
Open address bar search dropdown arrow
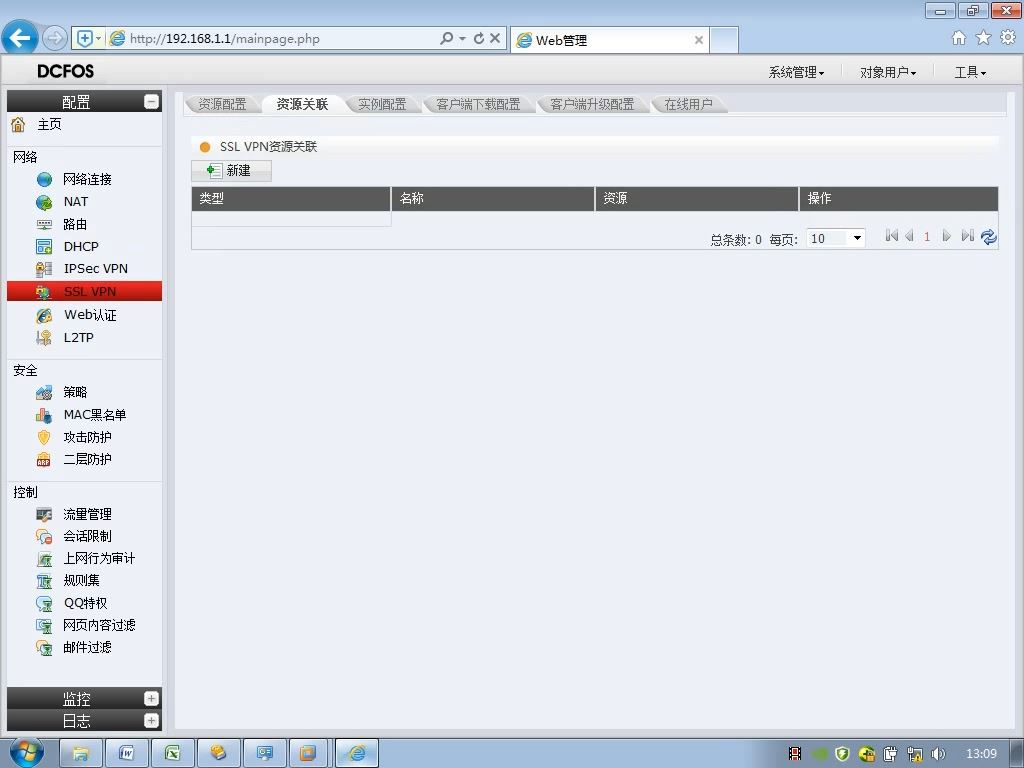462,39
